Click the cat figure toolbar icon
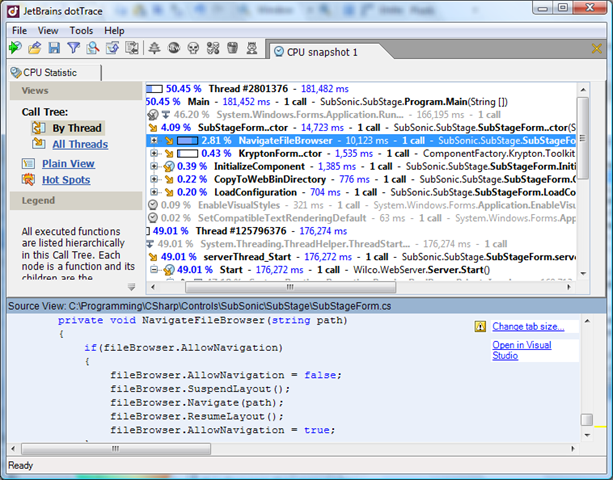 [252, 48]
